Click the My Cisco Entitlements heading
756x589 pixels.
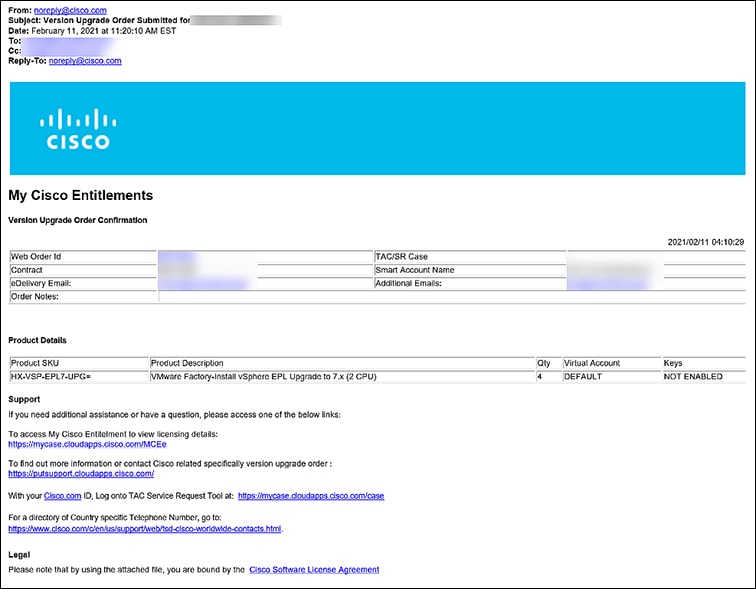pyautogui.click(x=81, y=195)
